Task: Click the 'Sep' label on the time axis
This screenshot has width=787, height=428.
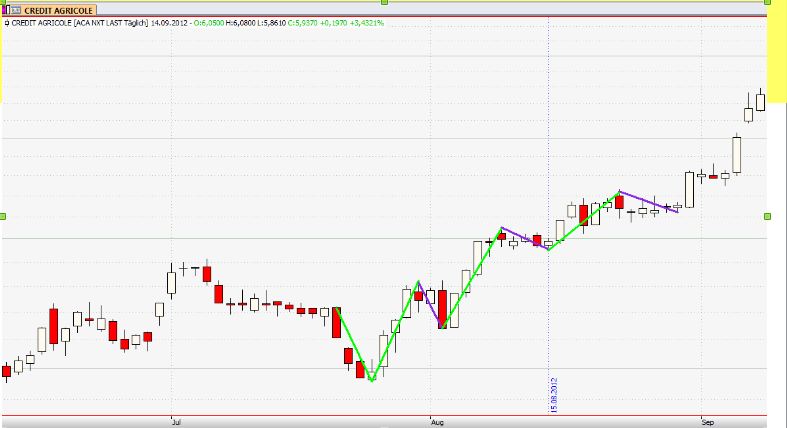Action: (708, 422)
